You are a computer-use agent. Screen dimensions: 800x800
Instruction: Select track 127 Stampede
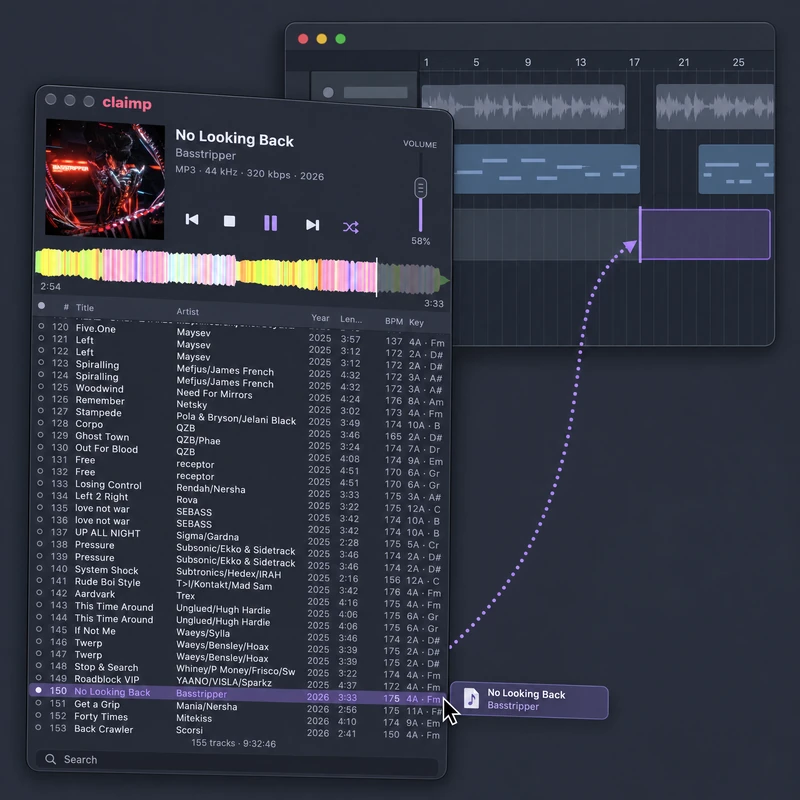239,418
